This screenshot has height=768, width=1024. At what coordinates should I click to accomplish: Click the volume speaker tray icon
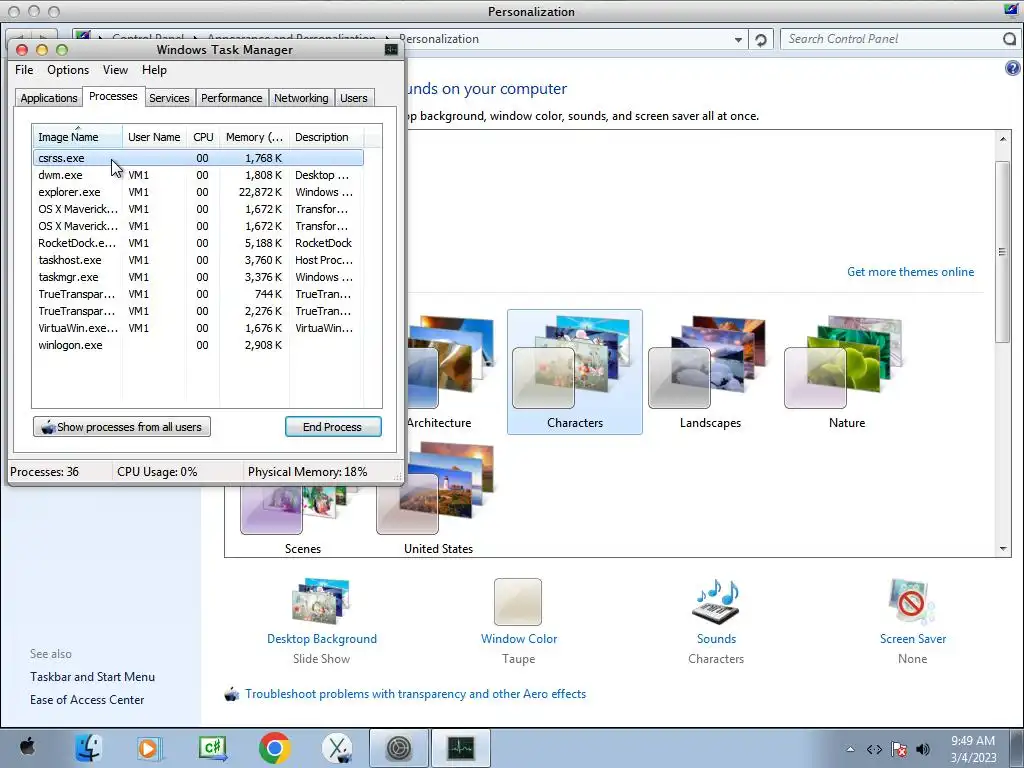click(x=923, y=749)
